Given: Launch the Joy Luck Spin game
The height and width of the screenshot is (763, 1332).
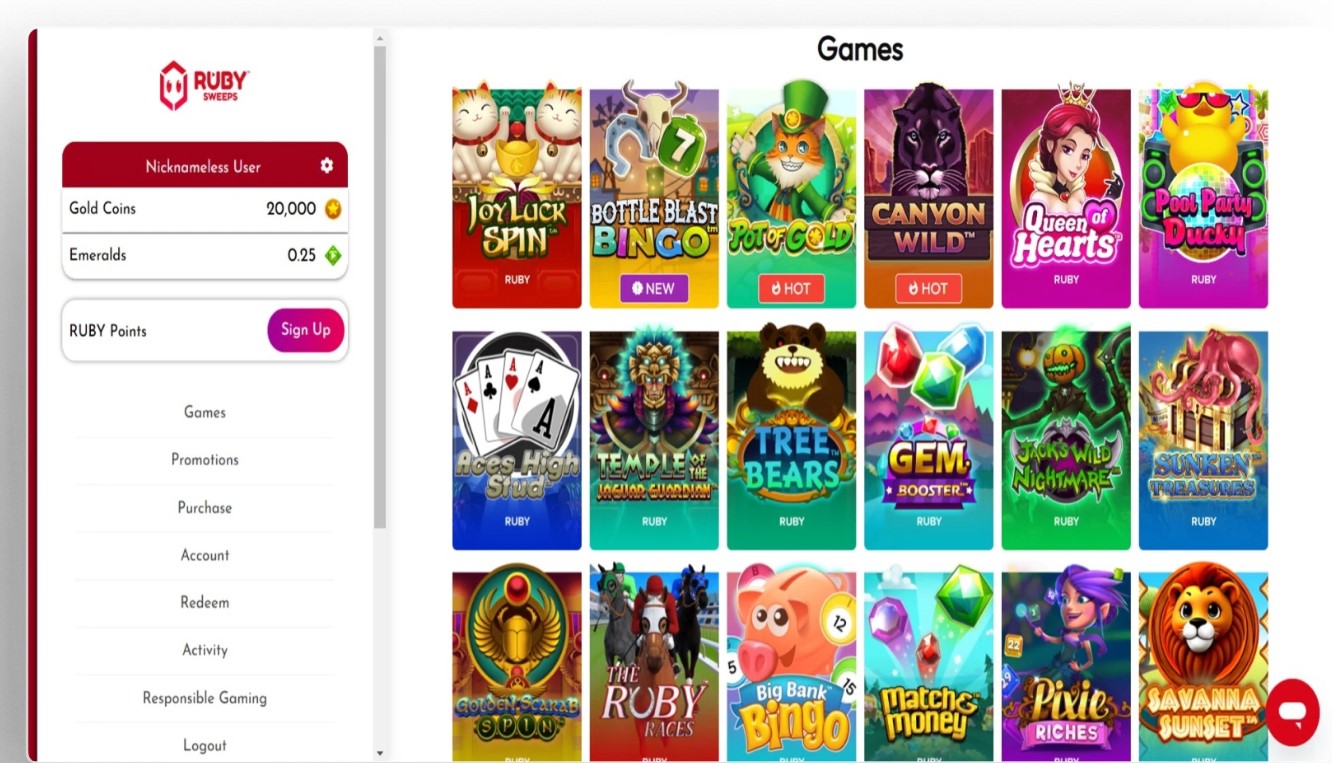Looking at the screenshot, I should coord(517,197).
